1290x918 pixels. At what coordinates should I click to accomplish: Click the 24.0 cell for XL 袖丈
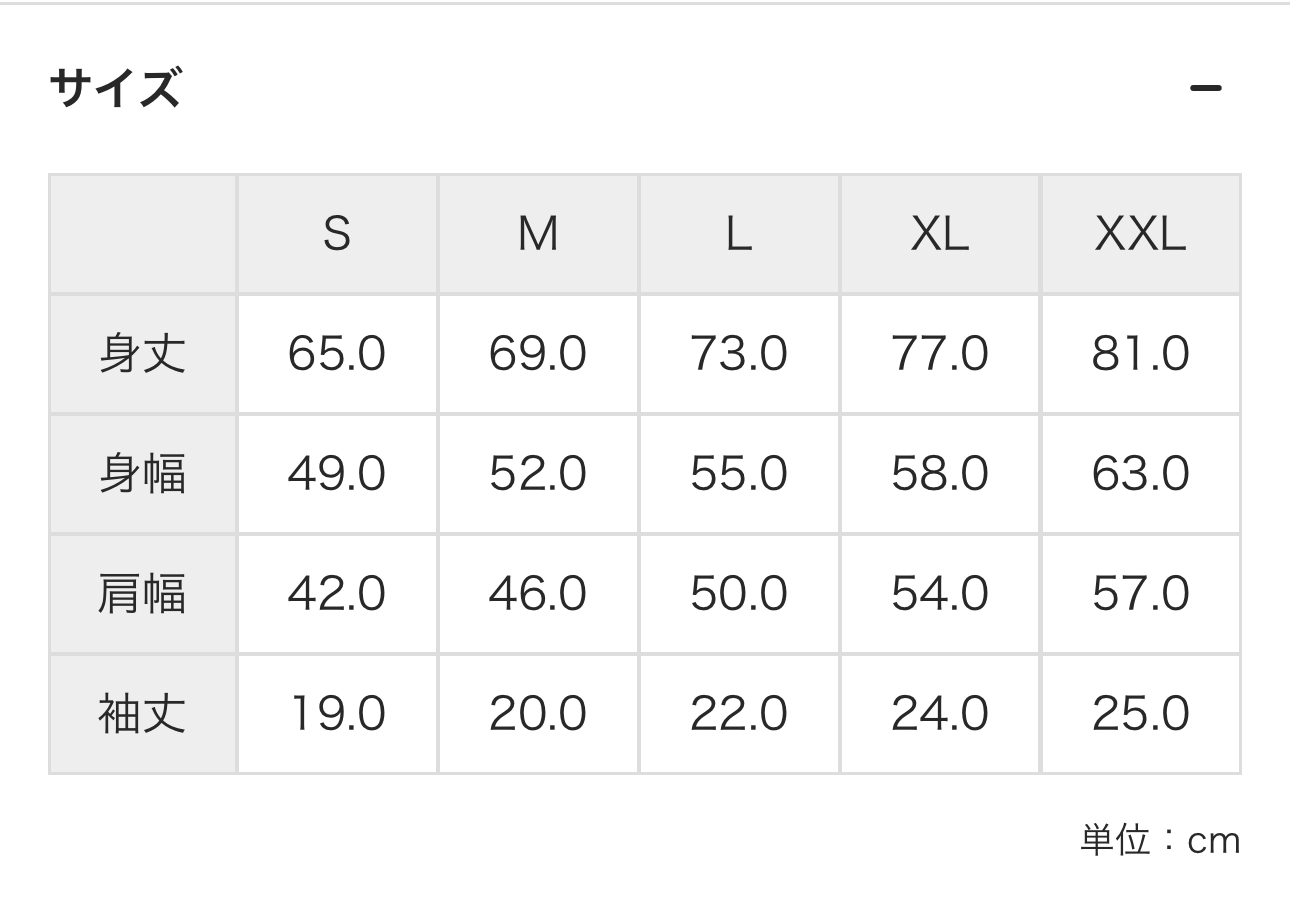pyautogui.click(x=940, y=714)
